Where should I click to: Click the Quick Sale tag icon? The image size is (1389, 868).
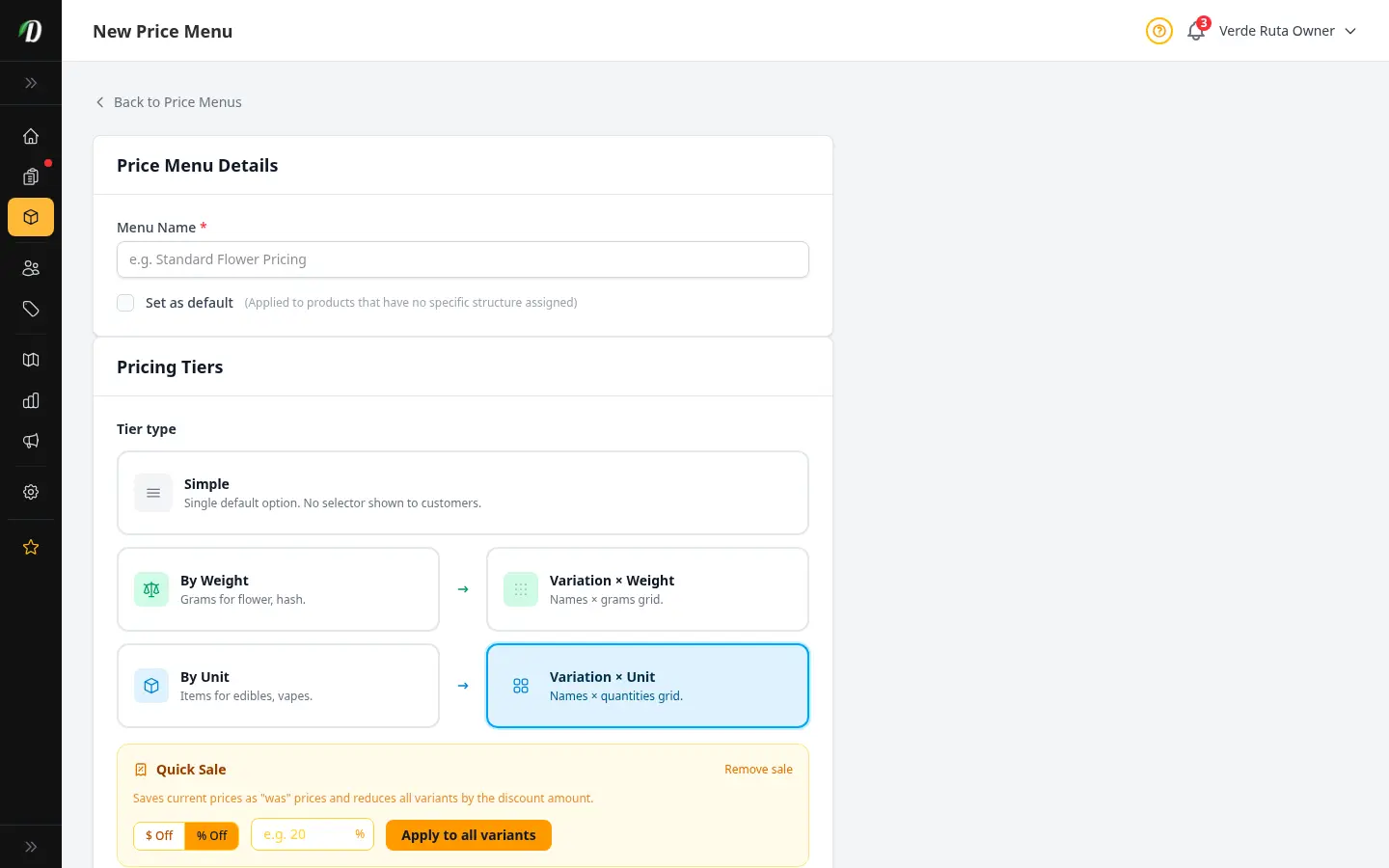(x=141, y=770)
